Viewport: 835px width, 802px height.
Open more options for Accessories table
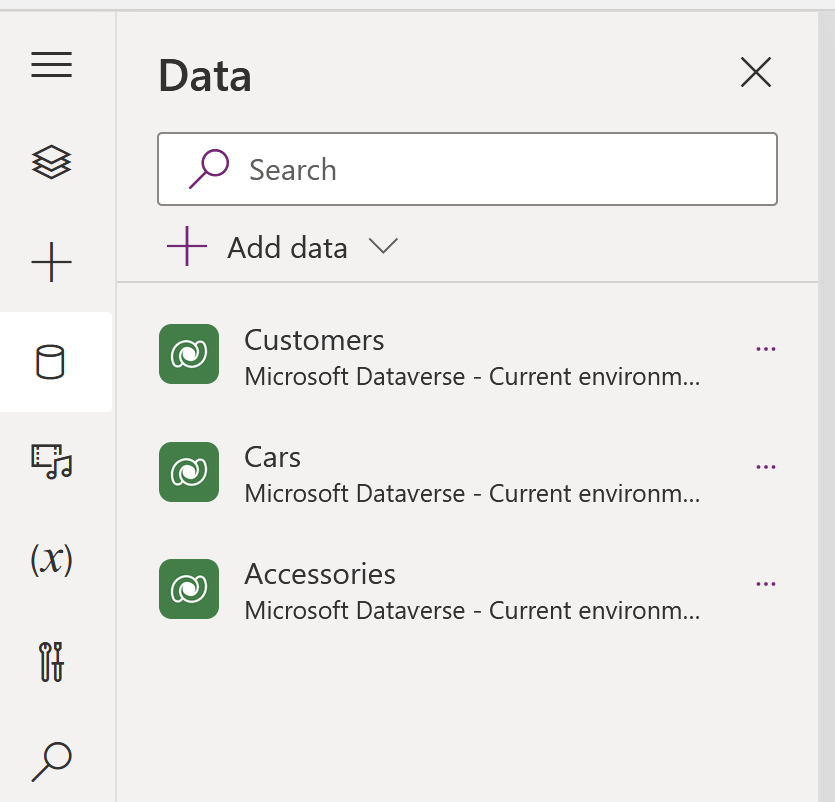click(766, 584)
